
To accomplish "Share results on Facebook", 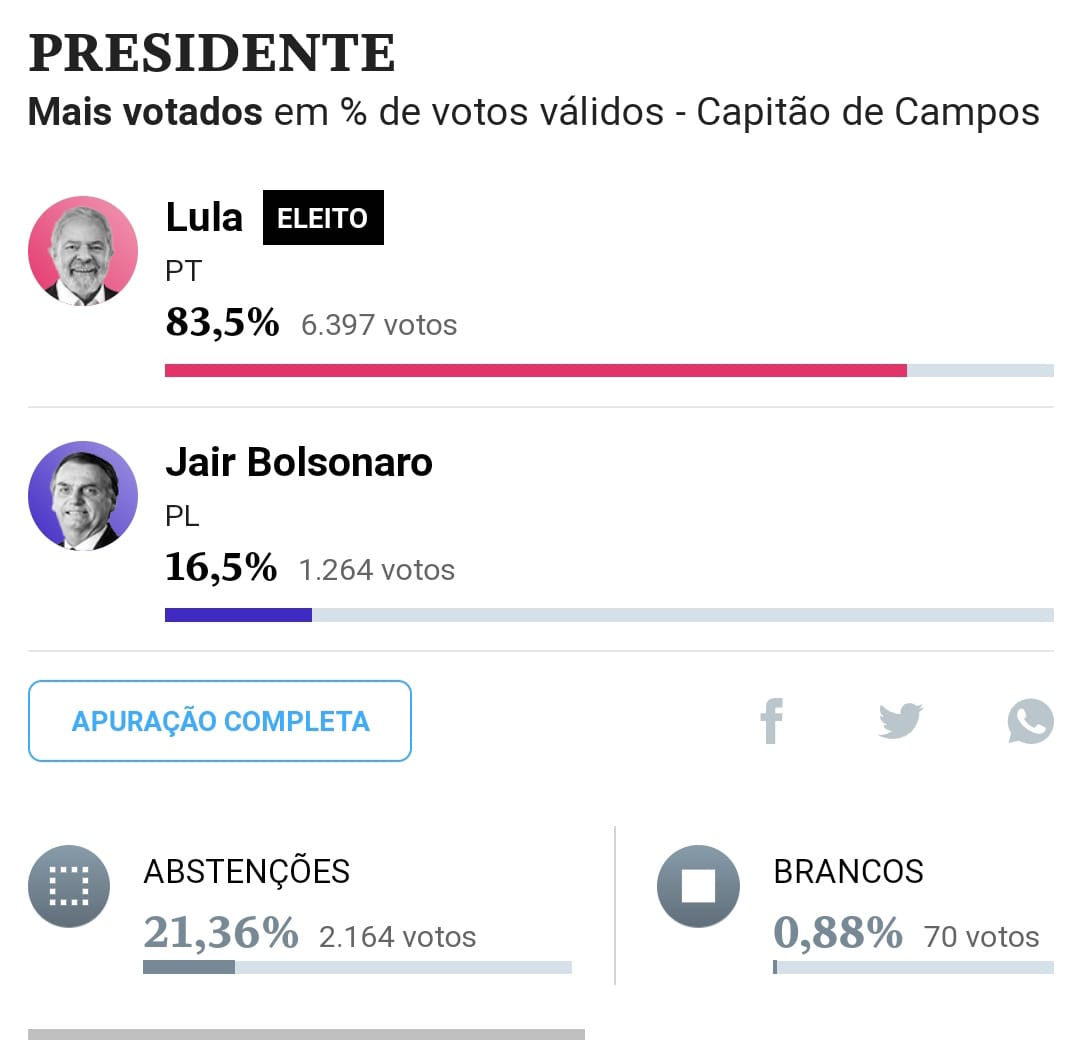I will pyautogui.click(x=771, y=721).
